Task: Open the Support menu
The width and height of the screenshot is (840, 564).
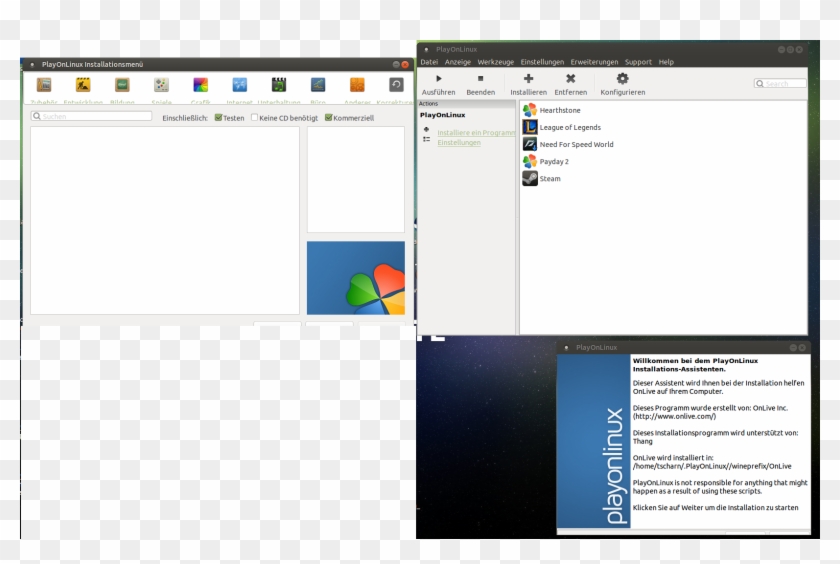Action: [638, 62]
